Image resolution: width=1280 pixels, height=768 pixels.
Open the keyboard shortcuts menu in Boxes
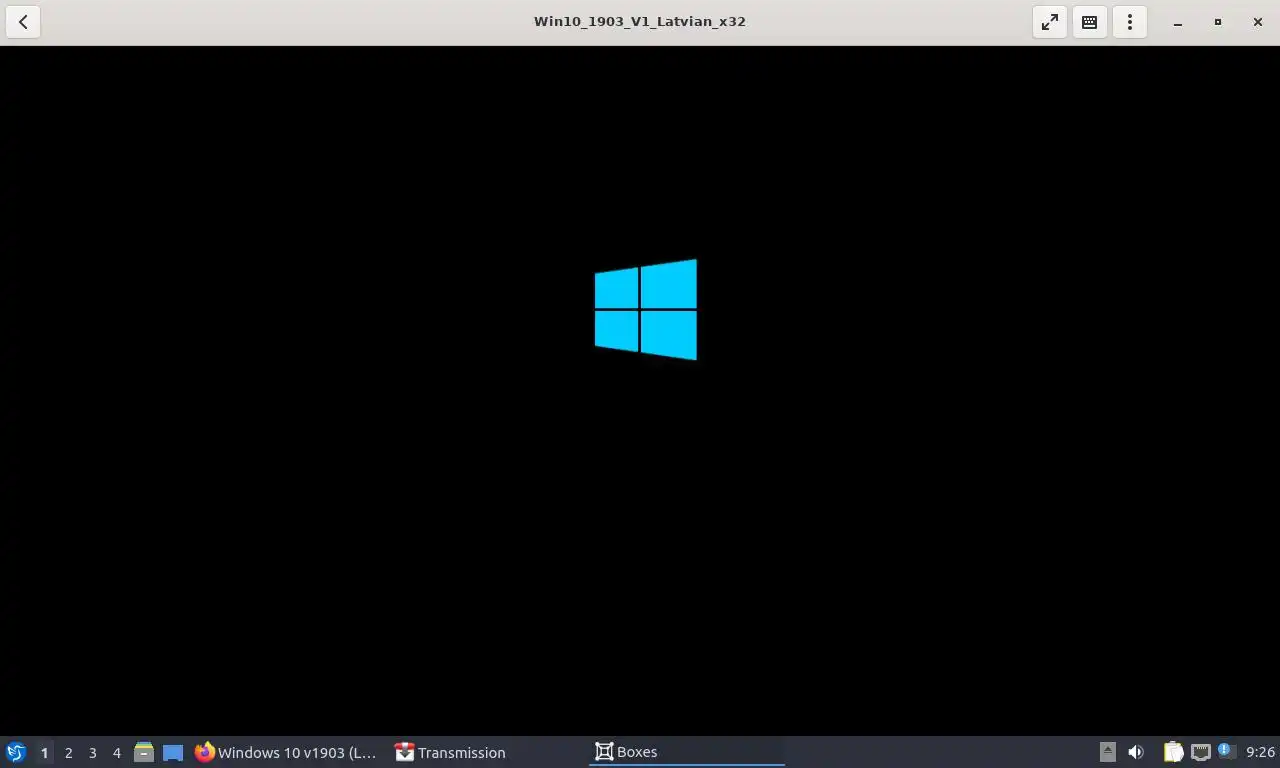coord(1090,21)
